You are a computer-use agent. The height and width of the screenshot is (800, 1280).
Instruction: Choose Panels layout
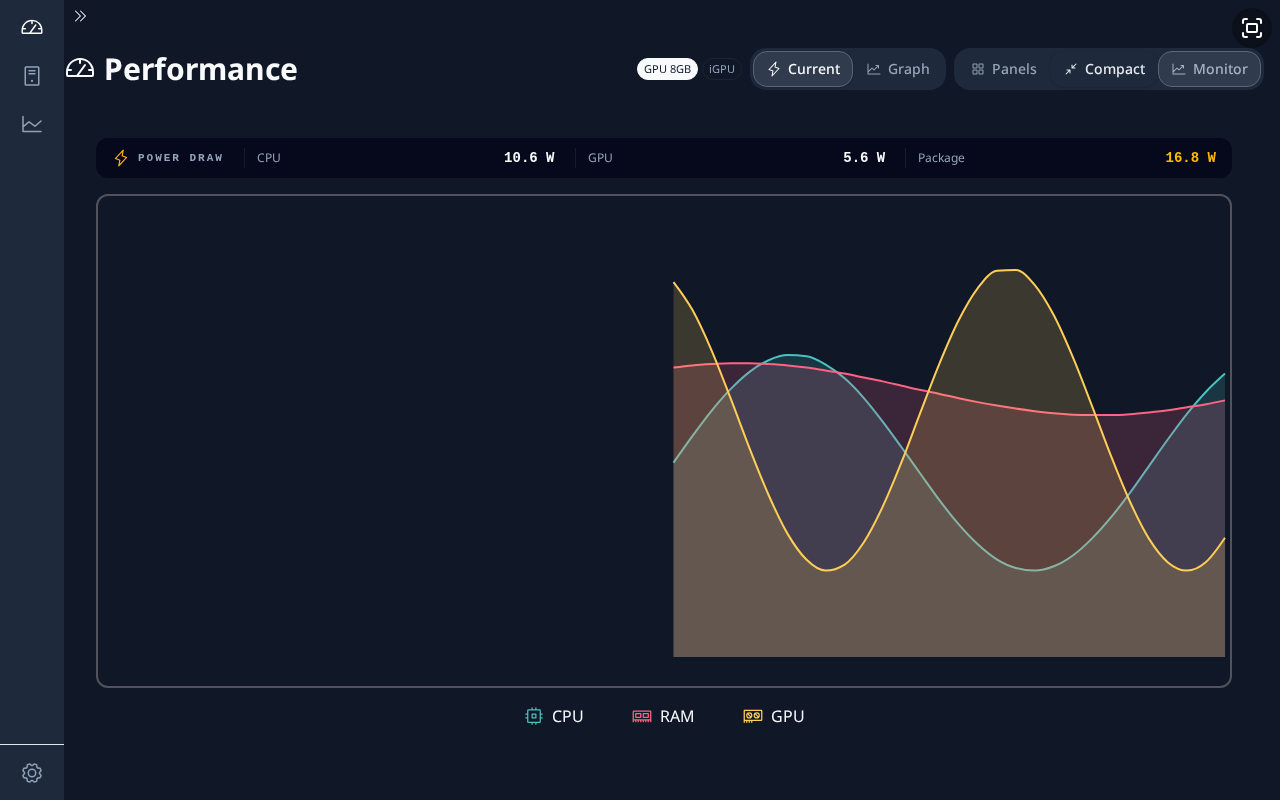point(1004,69)
